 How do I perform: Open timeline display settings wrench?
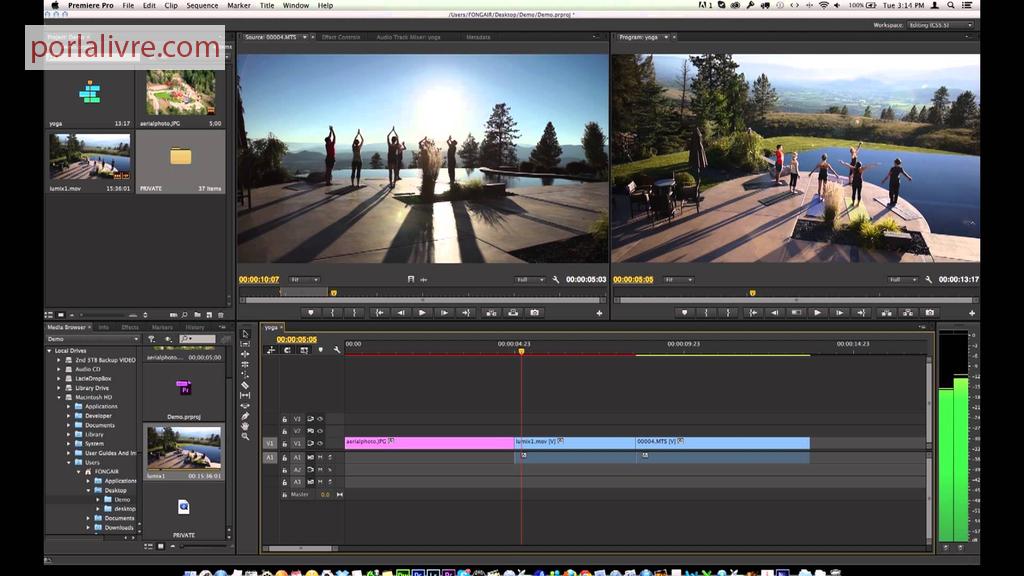(337, 351)
